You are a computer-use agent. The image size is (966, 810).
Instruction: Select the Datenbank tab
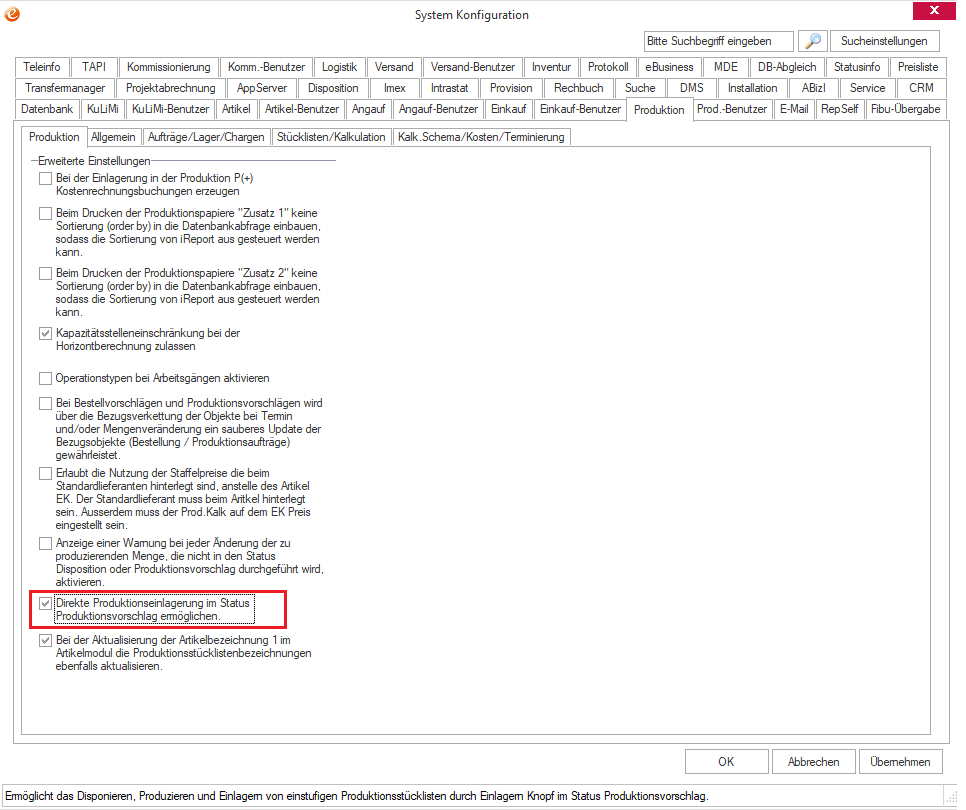[48, 109]
